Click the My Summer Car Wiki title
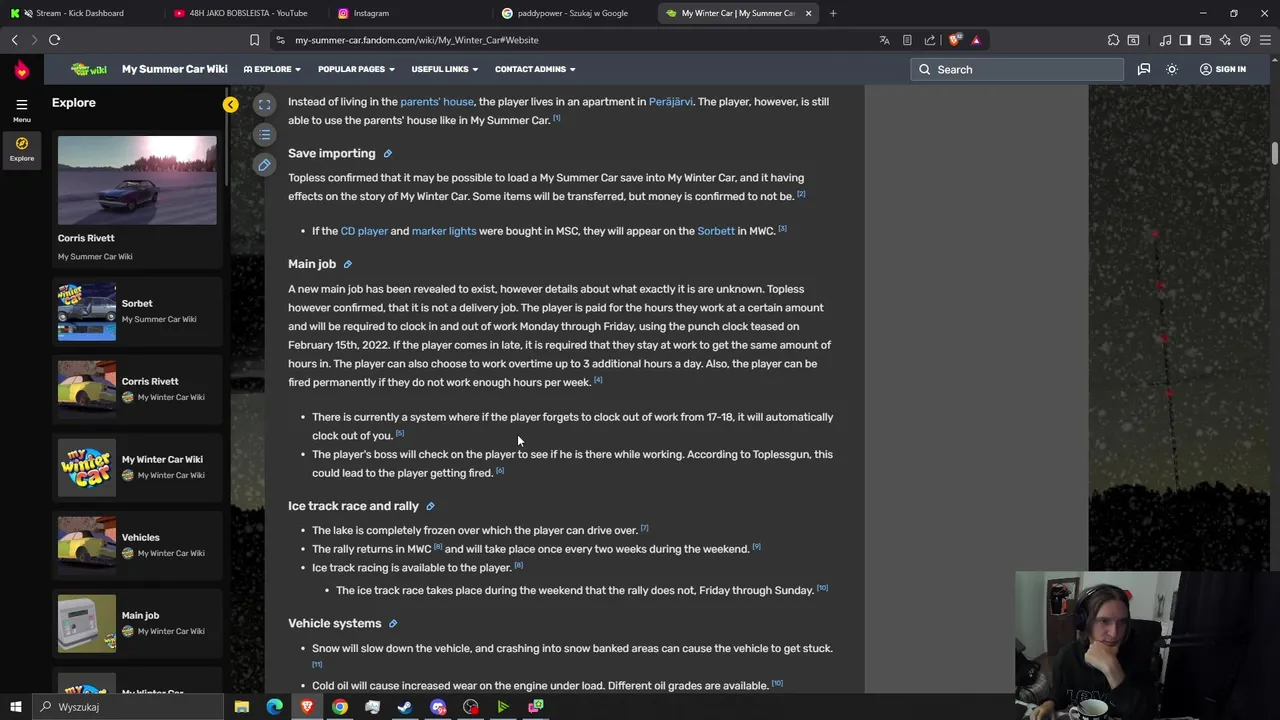Viewport: 1280px width, 720px height. 175,69
